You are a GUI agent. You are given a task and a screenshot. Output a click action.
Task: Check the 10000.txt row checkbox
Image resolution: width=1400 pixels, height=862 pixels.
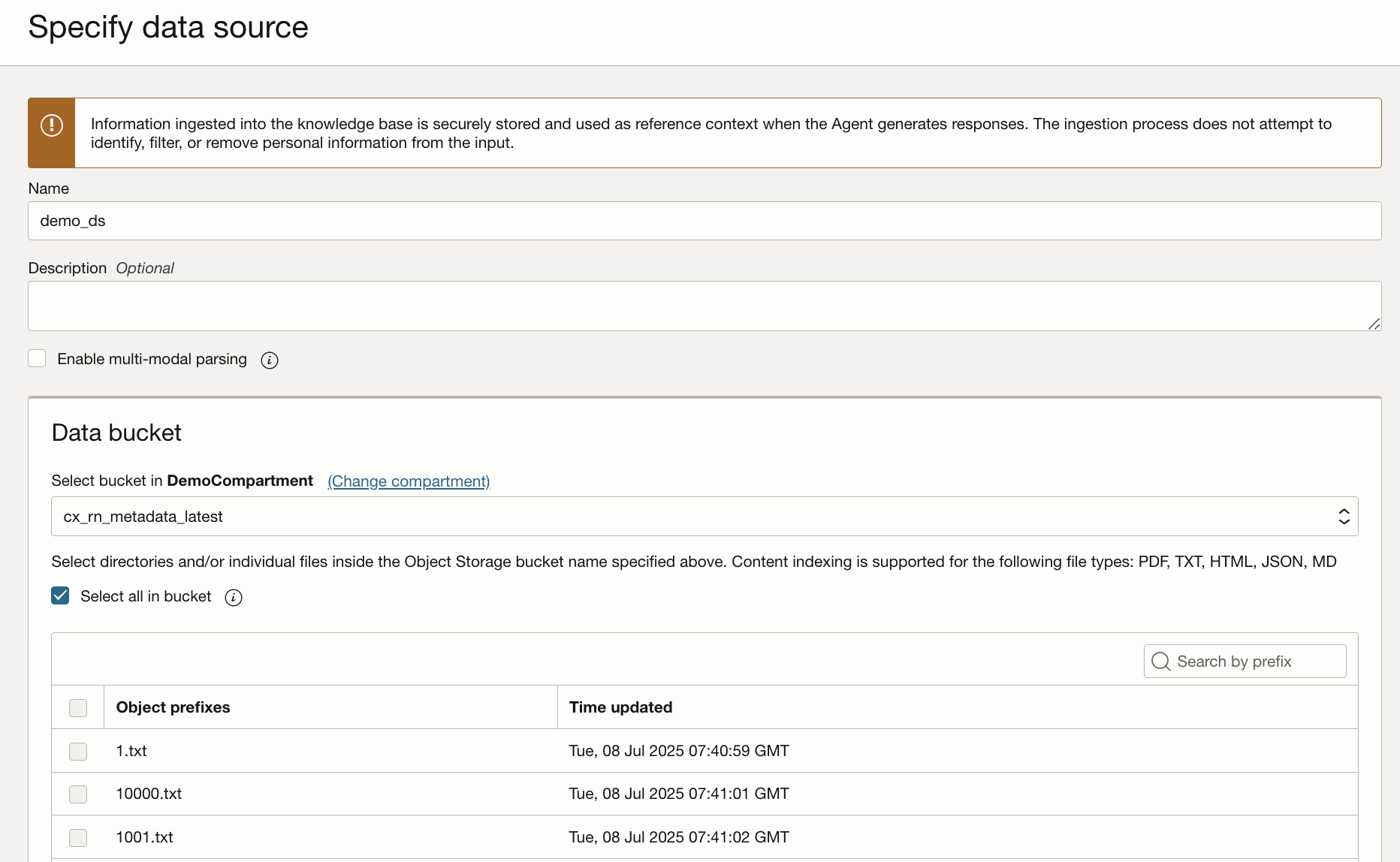(x=78, y=794)
